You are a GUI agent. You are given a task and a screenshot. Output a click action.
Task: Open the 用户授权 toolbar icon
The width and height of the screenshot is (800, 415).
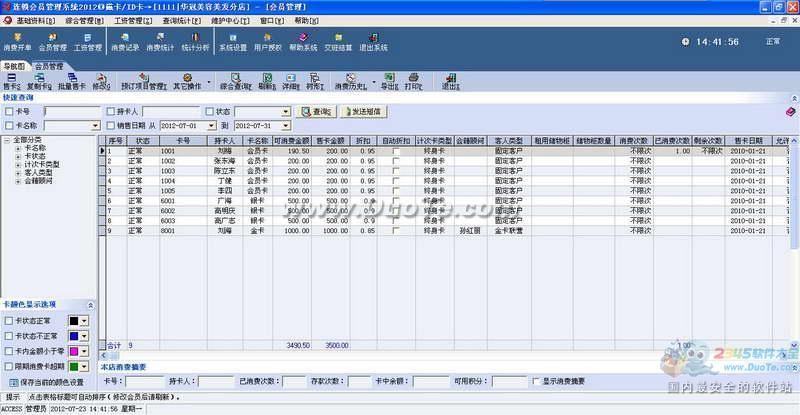pyautogui.click(x=268, y=42)
